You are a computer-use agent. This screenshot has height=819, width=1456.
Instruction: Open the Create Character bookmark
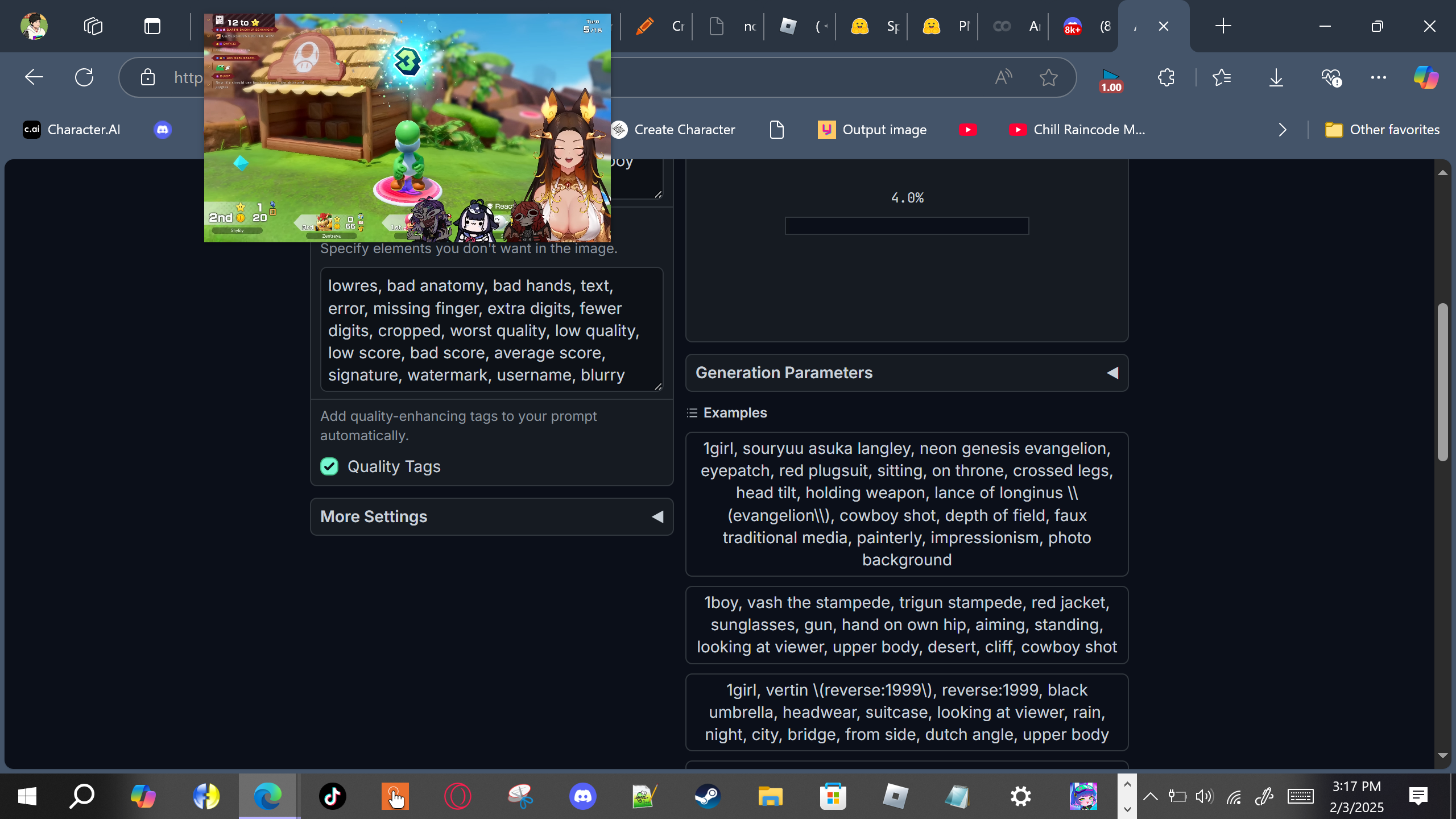tap(673, 130)
